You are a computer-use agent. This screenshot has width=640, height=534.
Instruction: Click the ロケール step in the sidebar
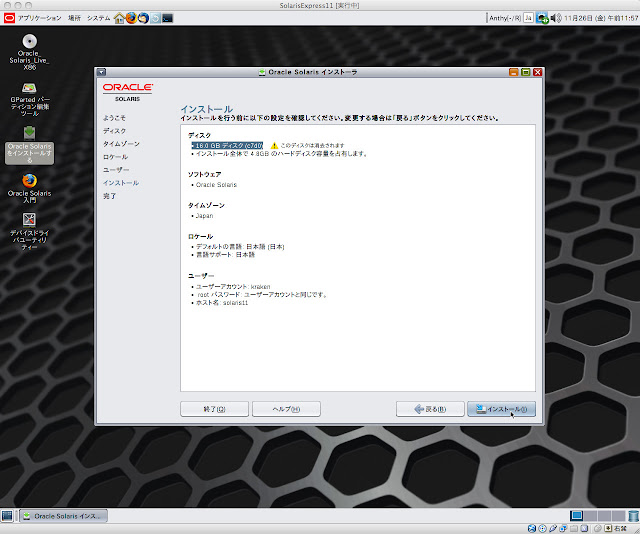pyautogui.click(x=116, y=157)
